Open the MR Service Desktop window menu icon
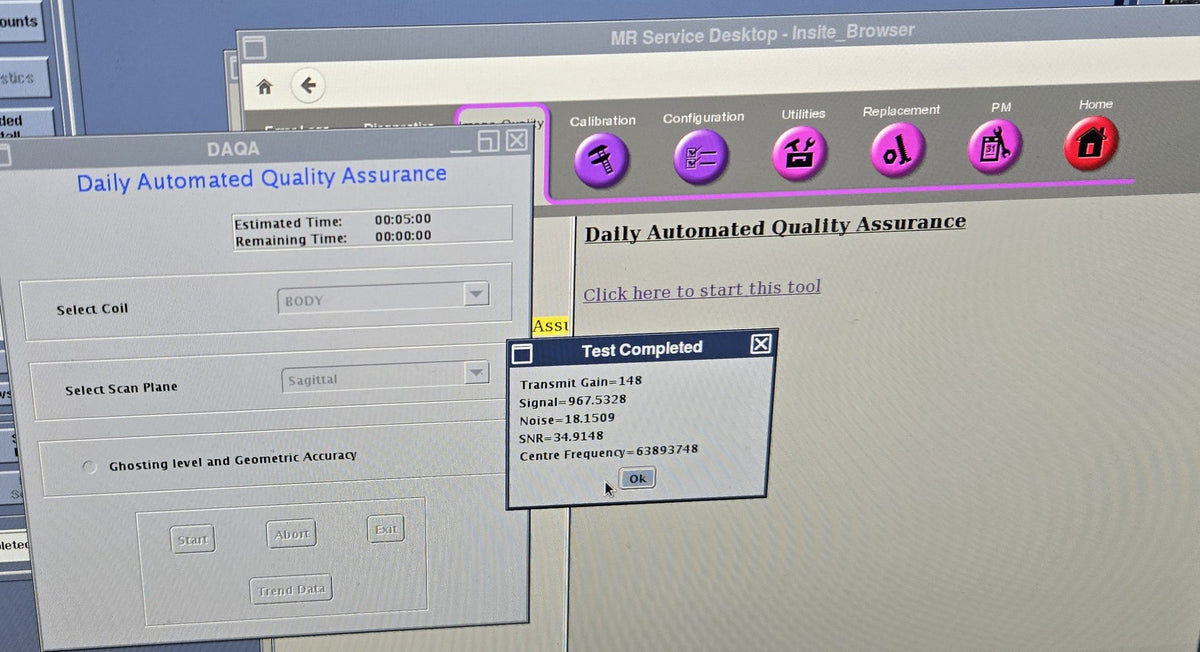Viewport: 1200px width, 652px height. click(x=254, y=48)
